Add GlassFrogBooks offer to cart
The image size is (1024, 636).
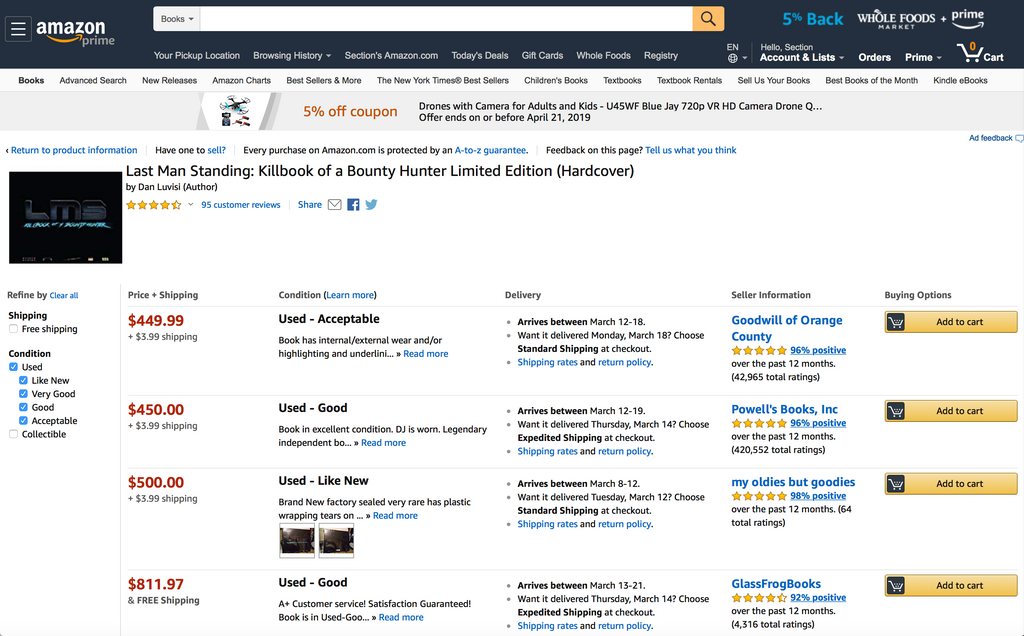click(951, 586)
